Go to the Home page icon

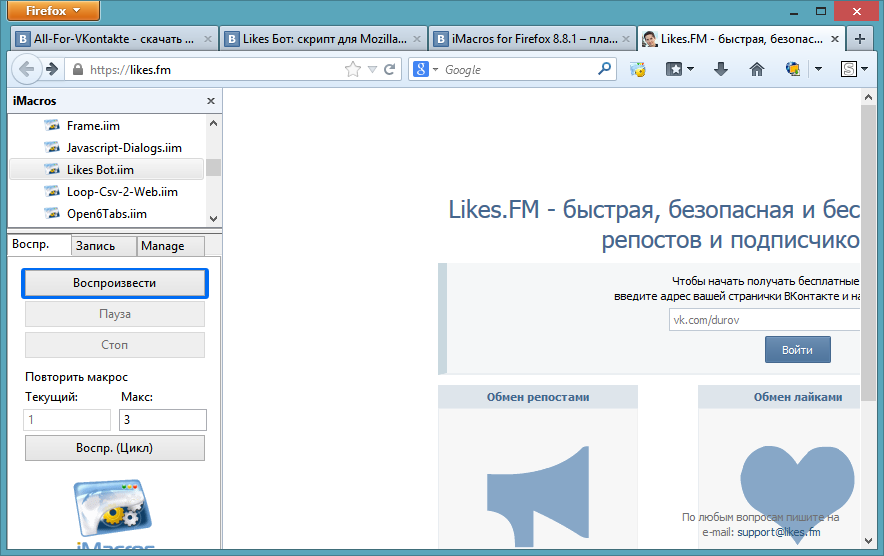pos(757,69)
